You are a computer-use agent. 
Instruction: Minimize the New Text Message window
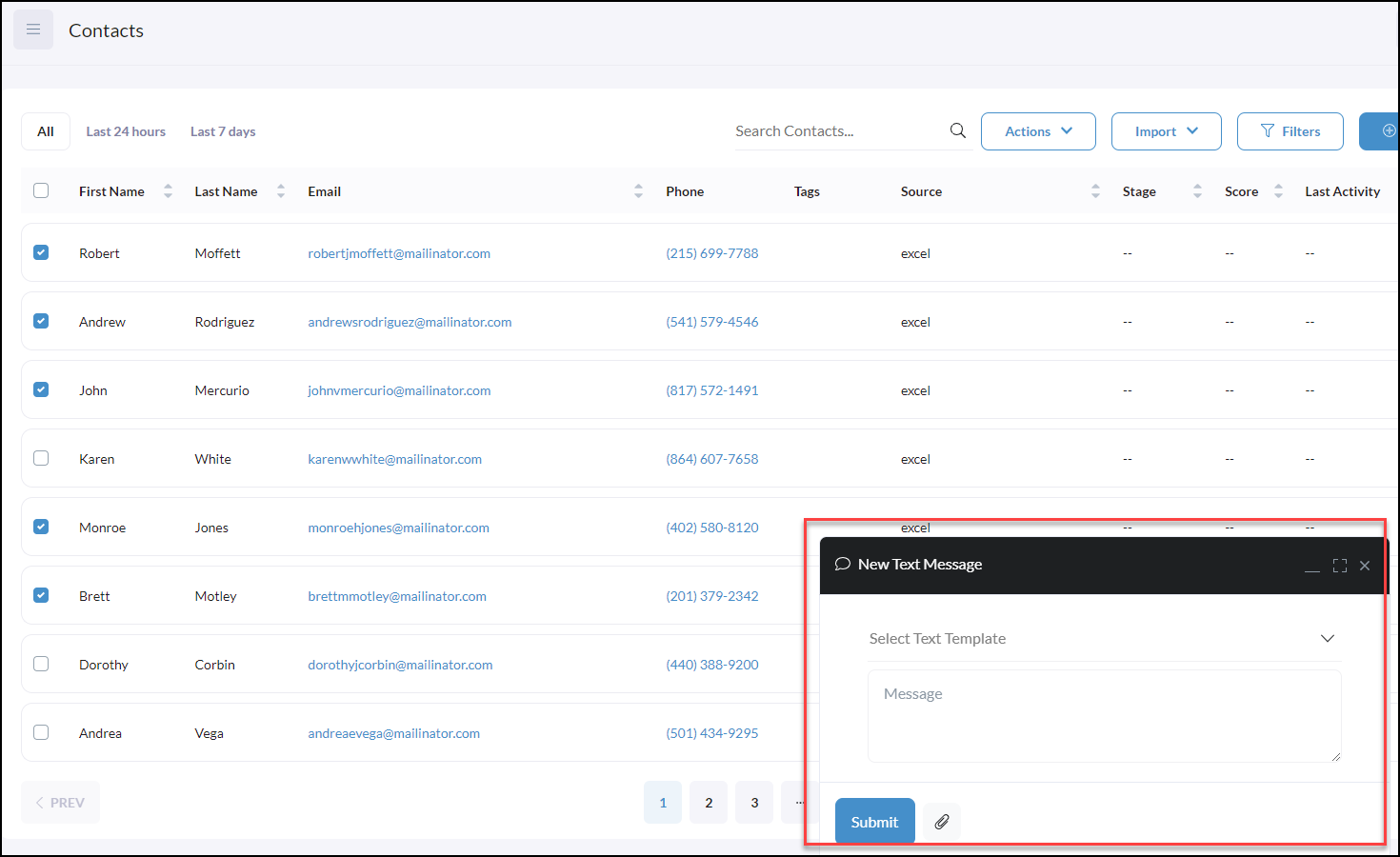pyautogui.click(x=1312, y=568)
